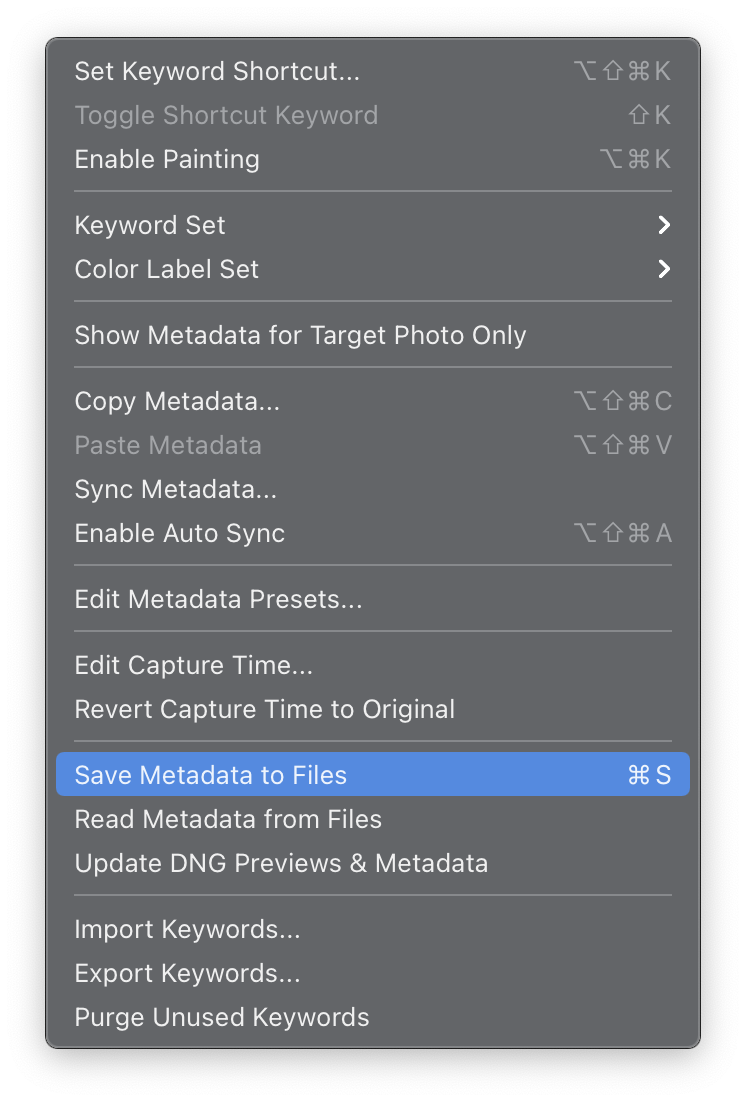Click Update DNG Previews & Metadata

(281, 863)
